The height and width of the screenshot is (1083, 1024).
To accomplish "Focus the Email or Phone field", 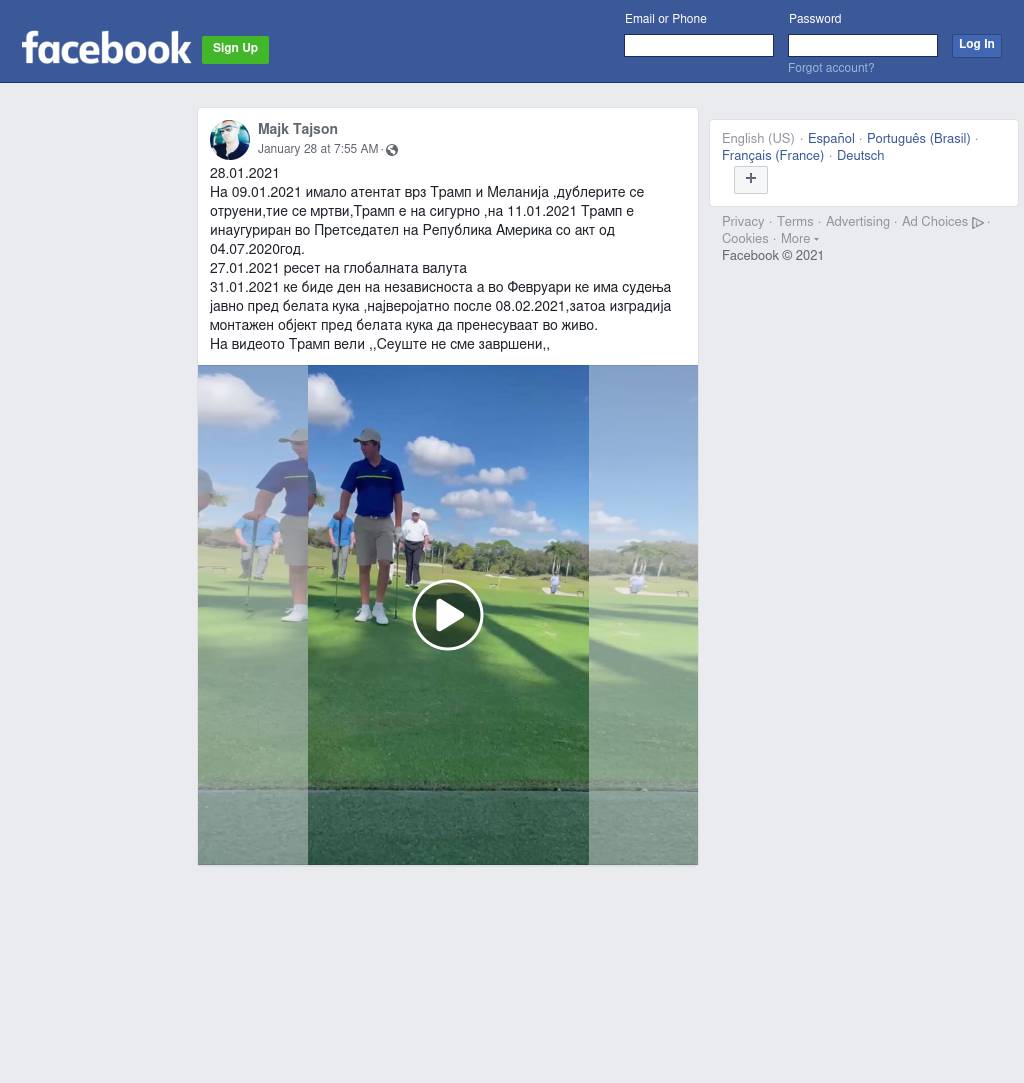I will pyautogui.click(x=699, y=46).
